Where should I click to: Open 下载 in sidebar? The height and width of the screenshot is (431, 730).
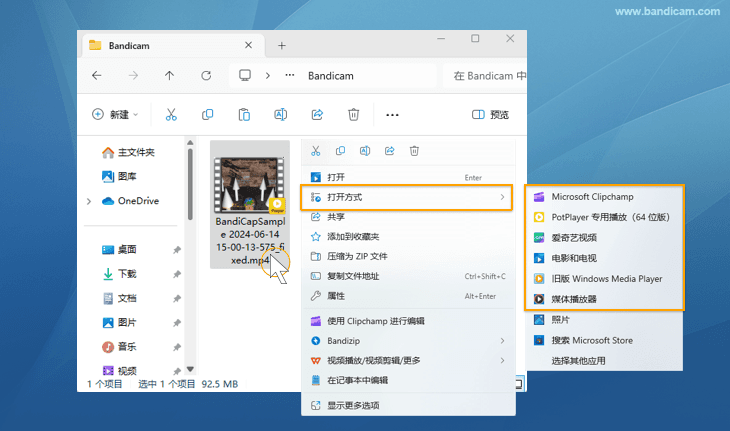point(119,274)
